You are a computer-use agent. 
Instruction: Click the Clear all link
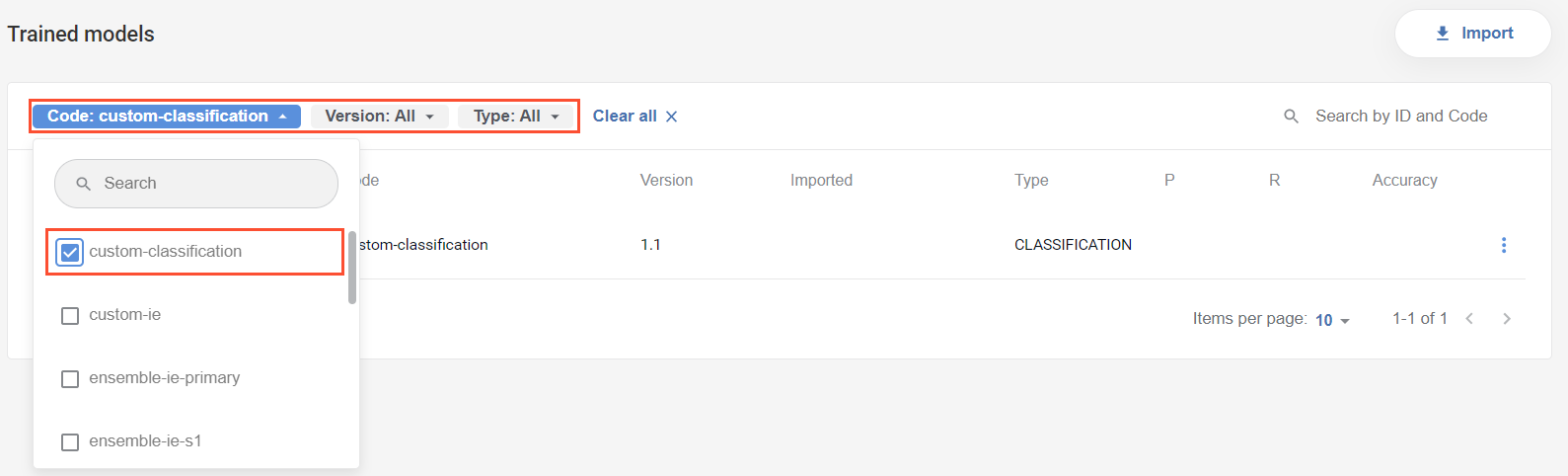coord(625,117)
